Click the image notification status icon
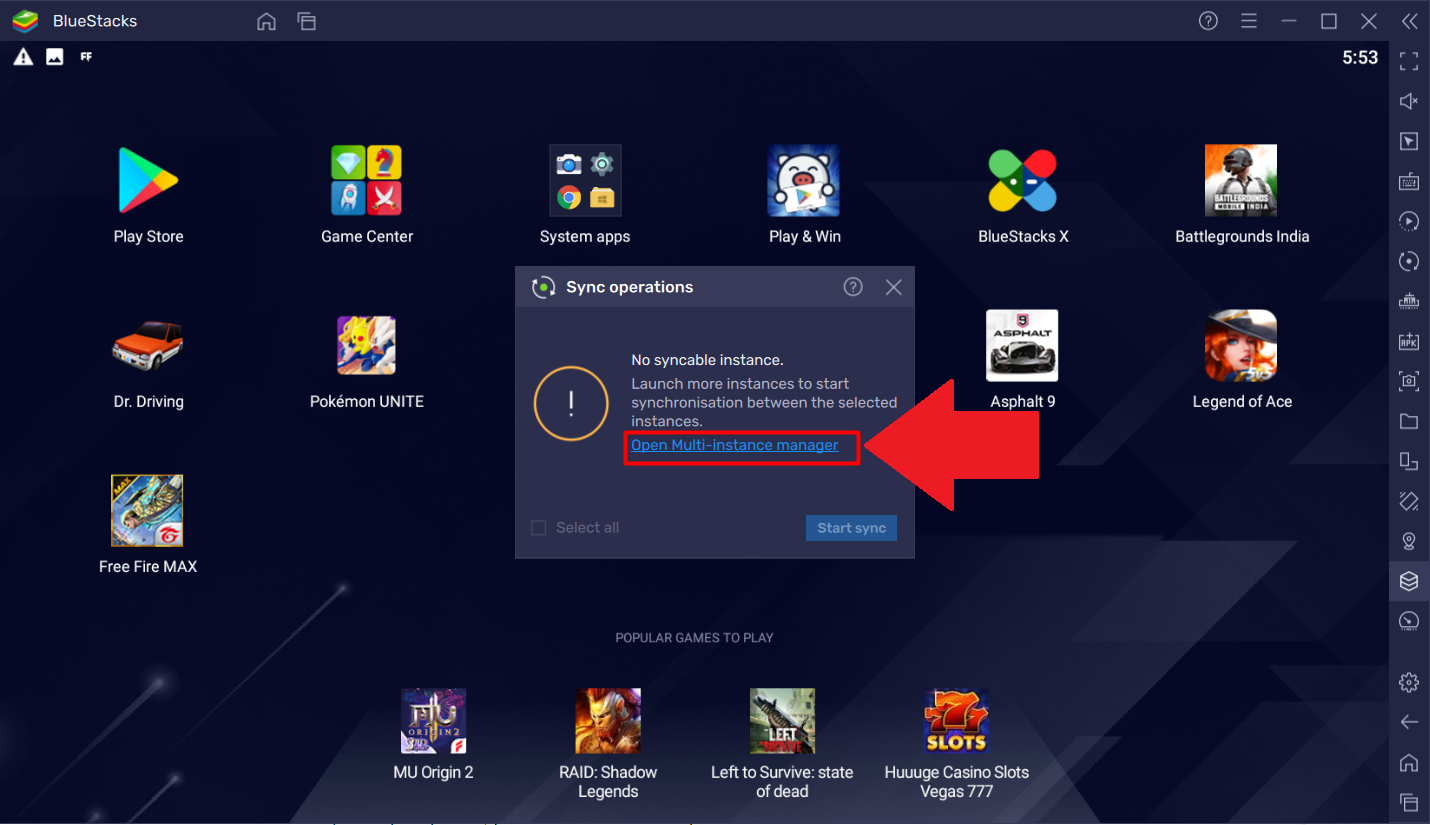1430x825 pixels. (55, 57)
